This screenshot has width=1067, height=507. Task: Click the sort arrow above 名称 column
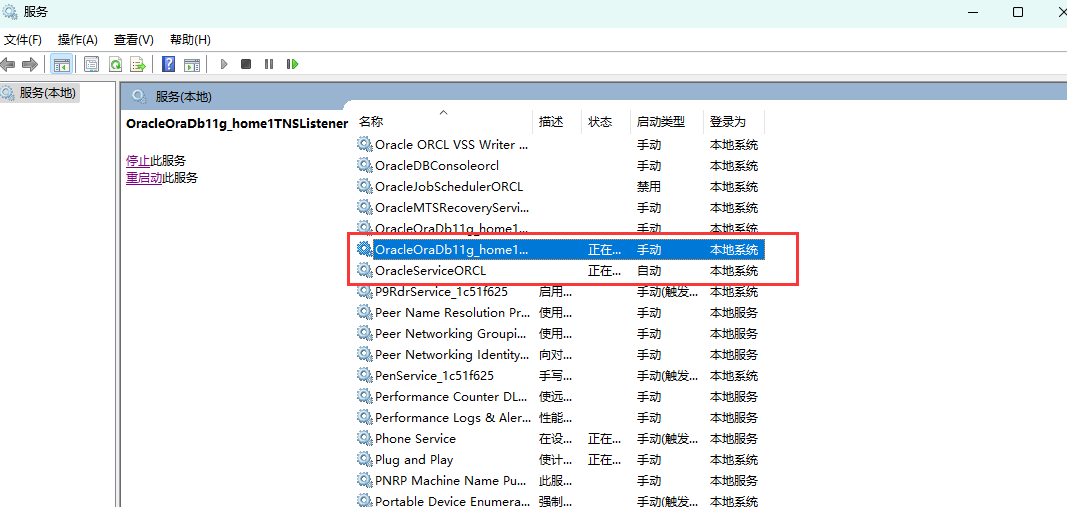(x=444, y=111)
